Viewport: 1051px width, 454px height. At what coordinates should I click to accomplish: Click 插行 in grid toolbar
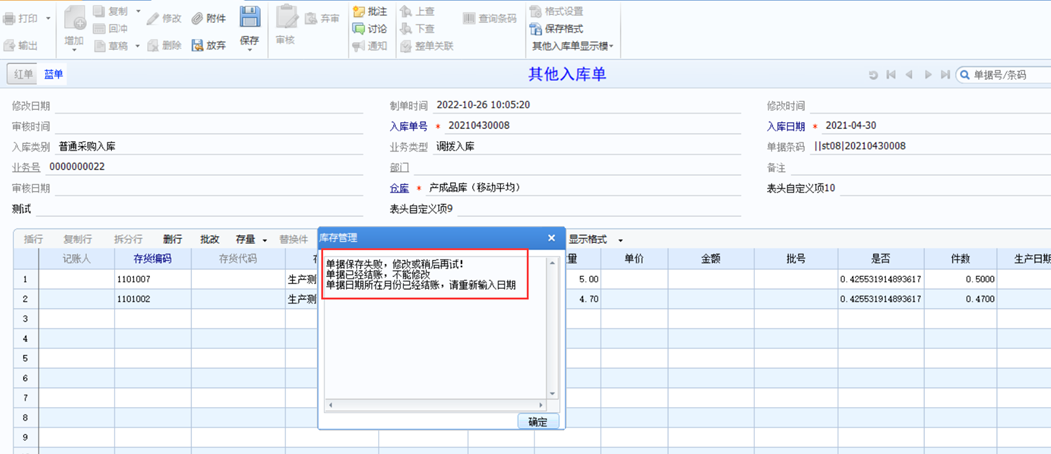click(x=34, y=239)
